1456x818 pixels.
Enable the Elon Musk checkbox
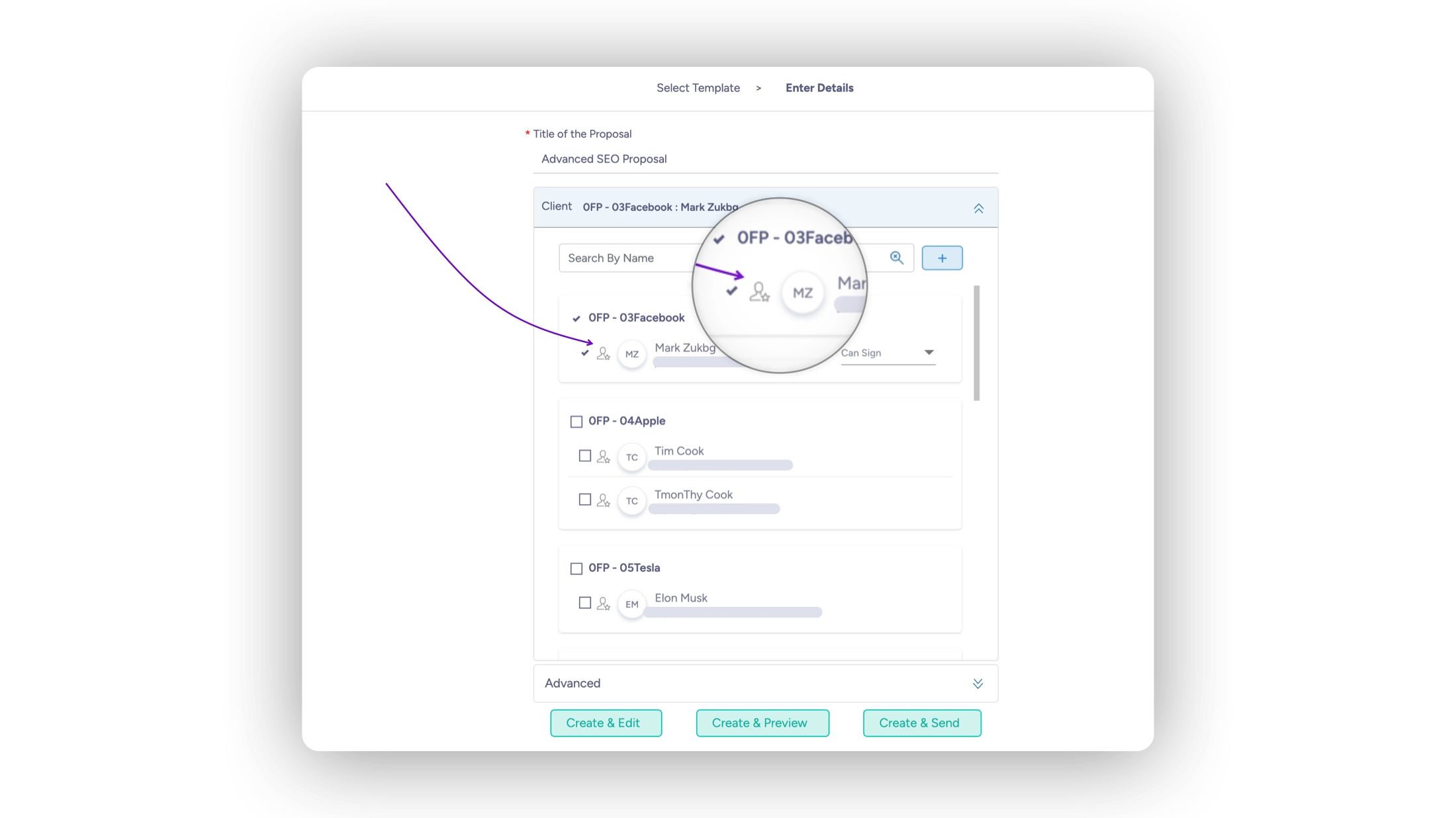584,603
